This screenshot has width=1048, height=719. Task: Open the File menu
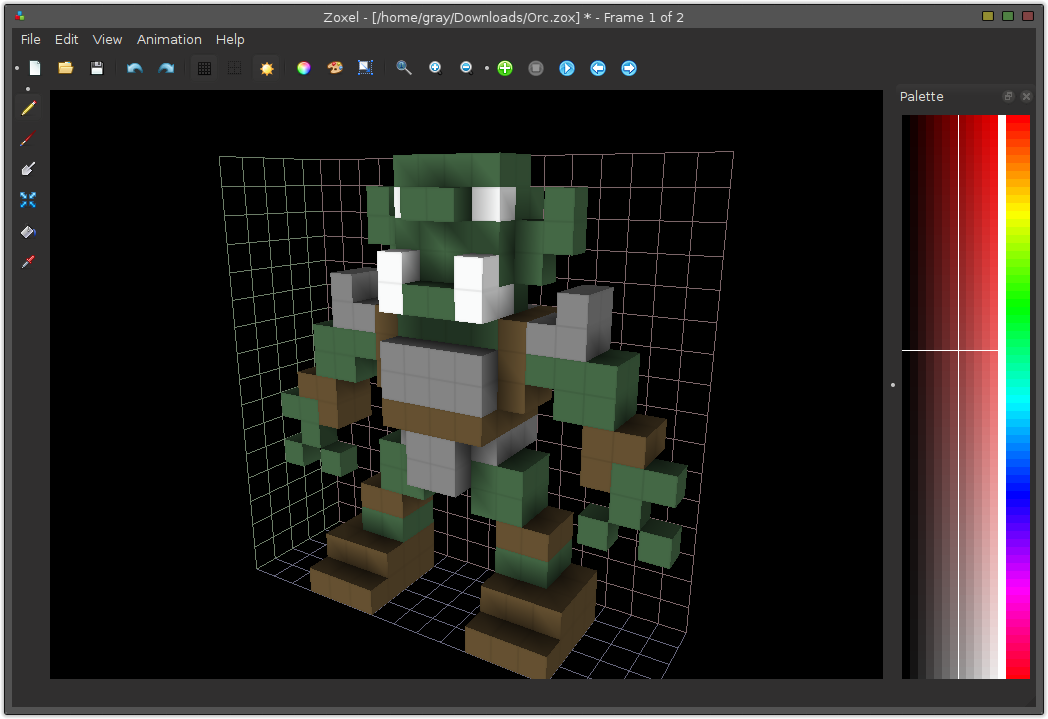30,39
